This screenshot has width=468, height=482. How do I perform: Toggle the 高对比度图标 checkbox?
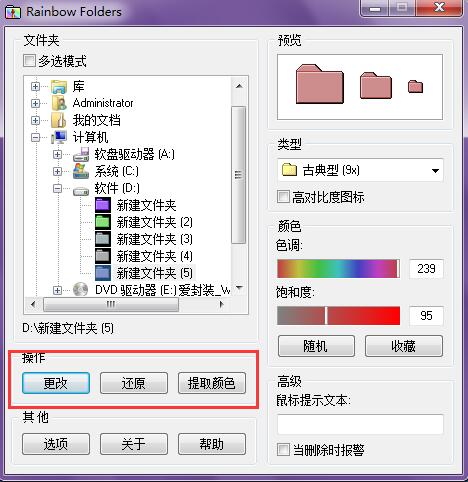tap(283, 197)
